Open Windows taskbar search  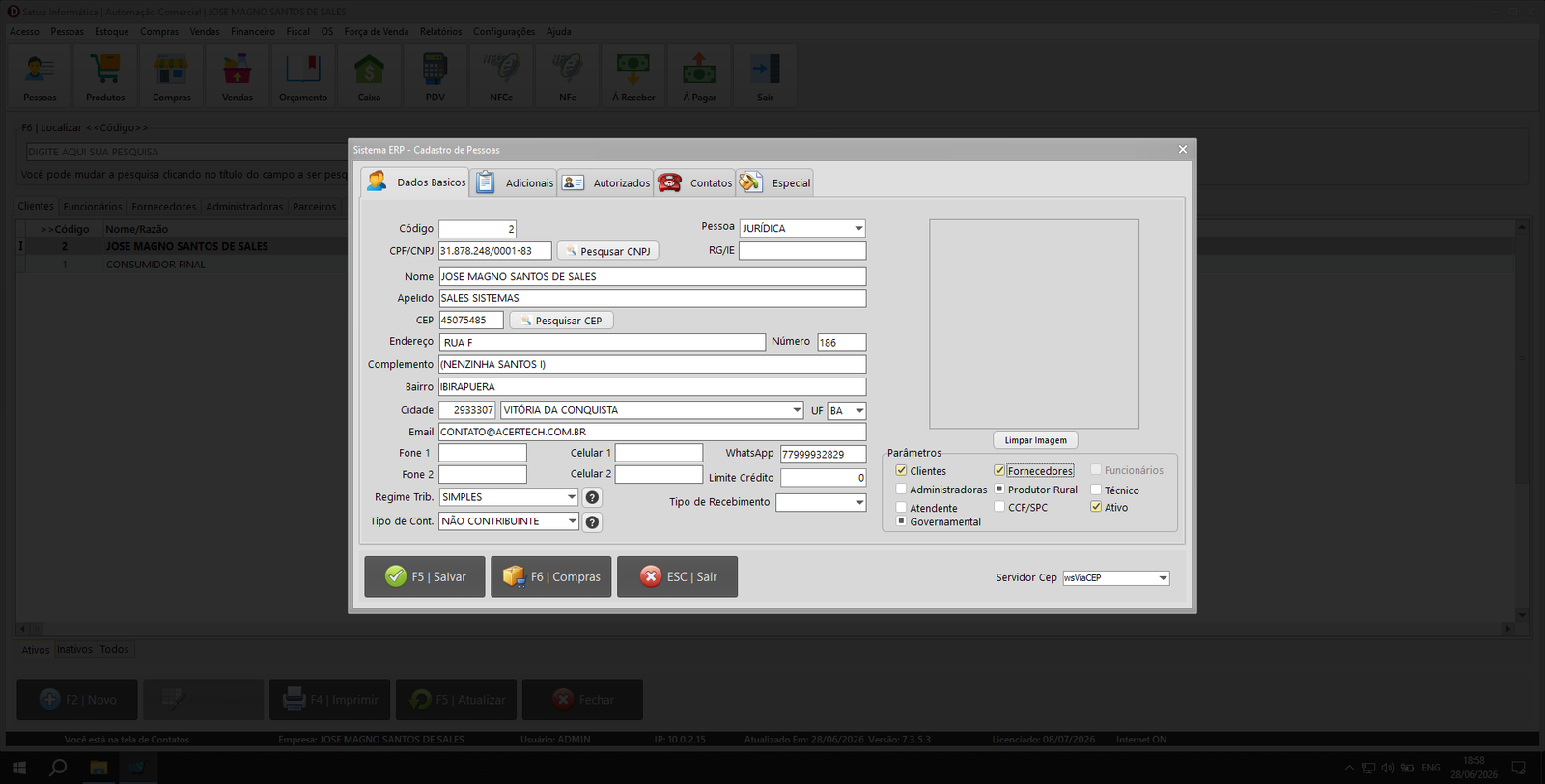click(x=58, y=768)
